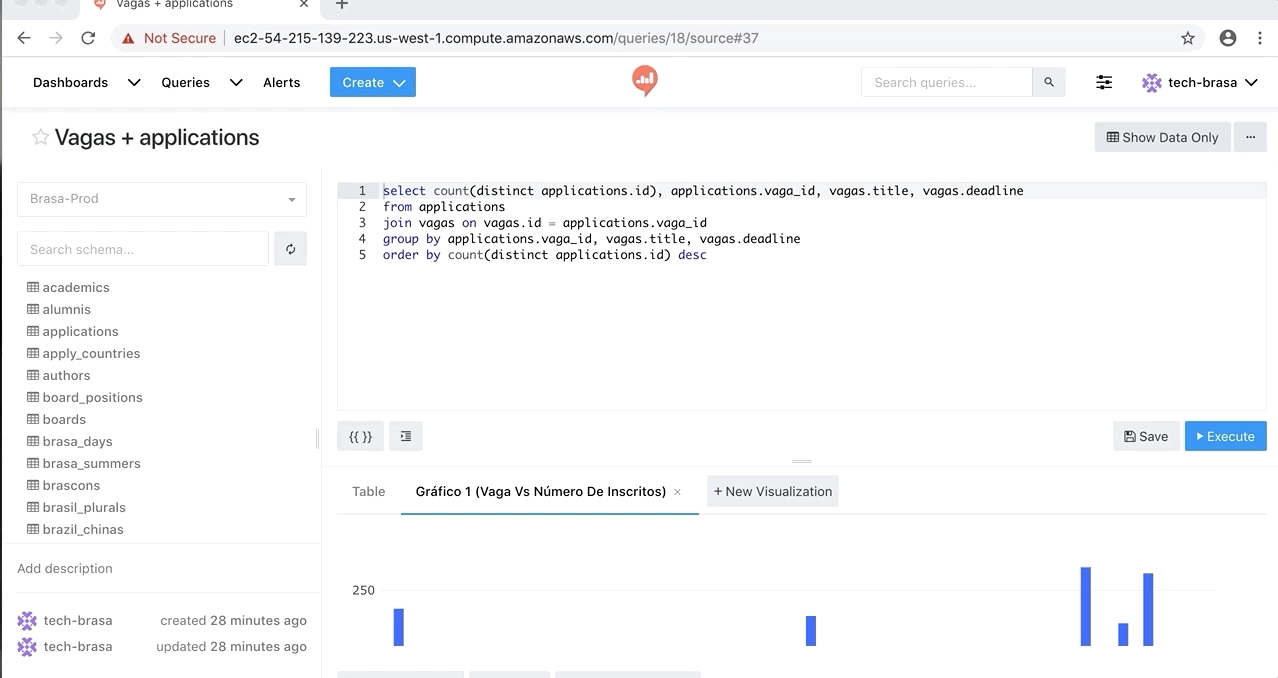
Task: Click the Search schema input field
Action: pyautogui.click(x=143, y=249)
